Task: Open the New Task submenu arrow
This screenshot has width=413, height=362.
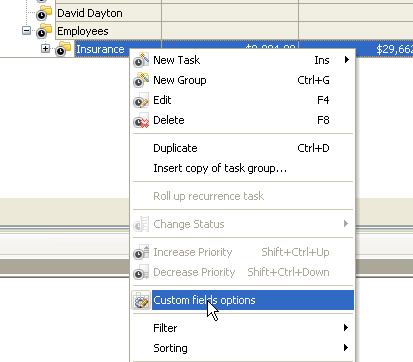Action: pos(347,60)
